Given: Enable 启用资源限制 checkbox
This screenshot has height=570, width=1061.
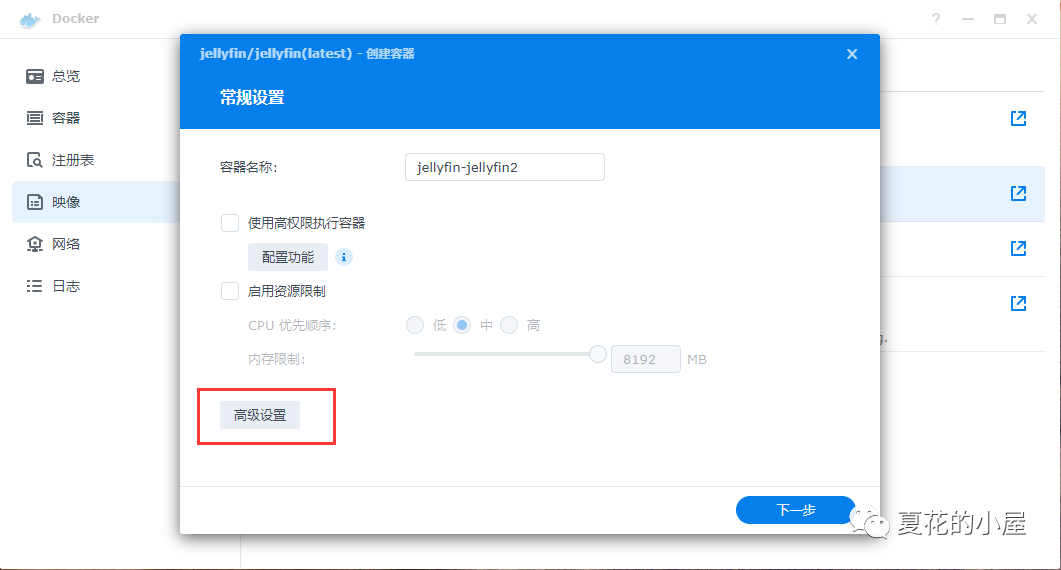Looking at the screenshot, I should tap(230, 291).
